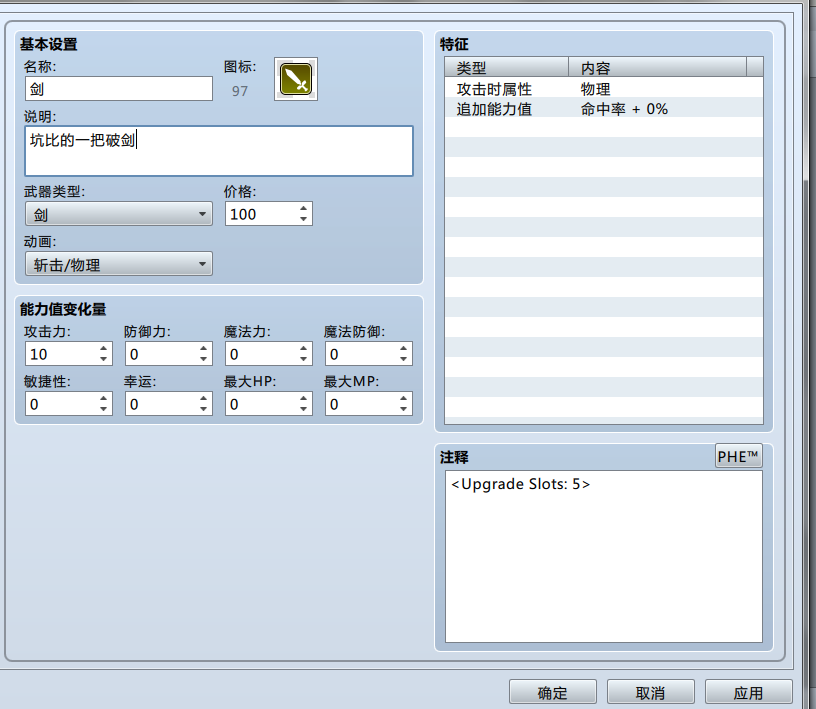This screenshot has height=709, width=816.
Task: Increase 敏捷性 with the up arrow
Action: tap(104, 398)
